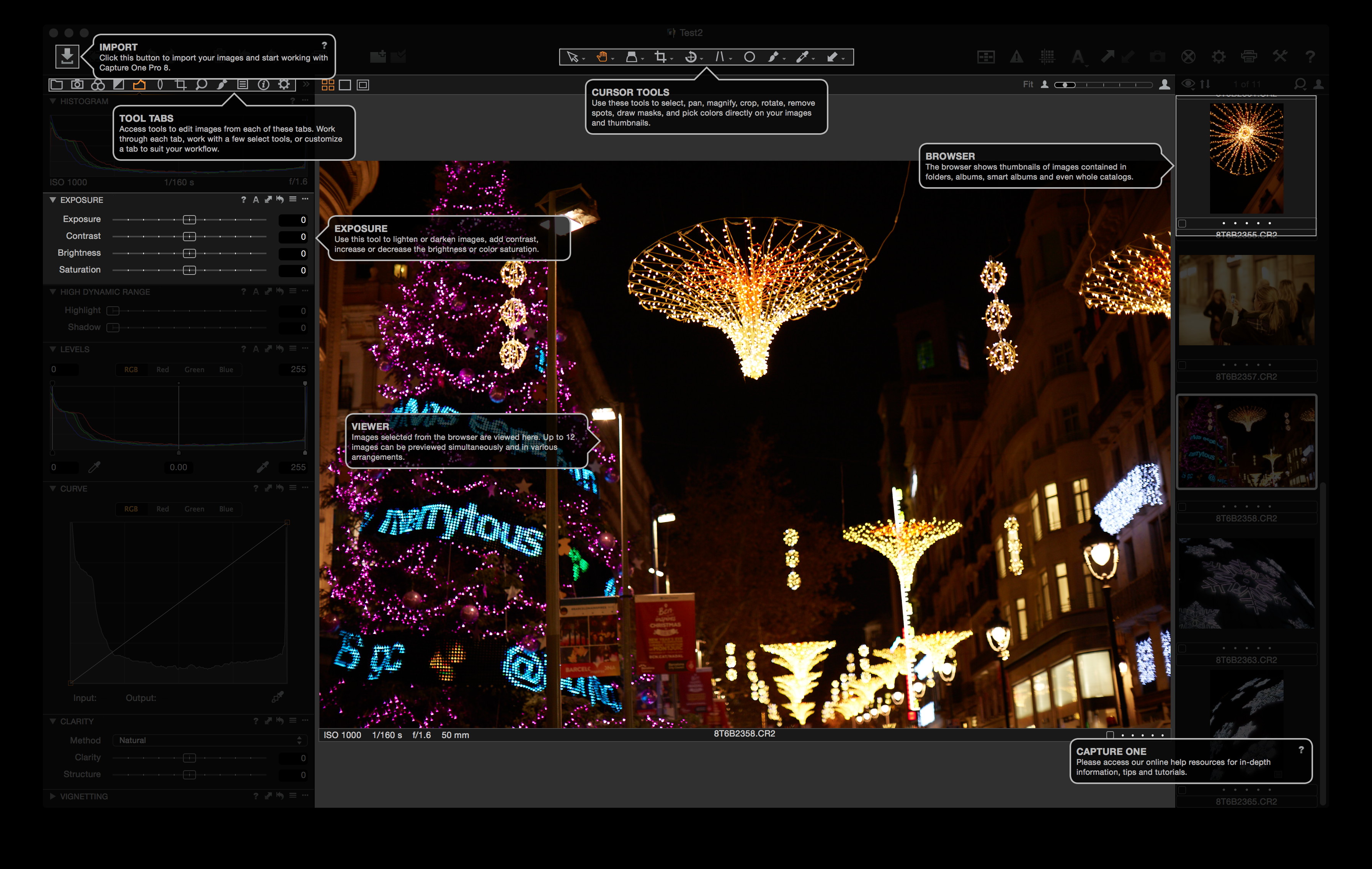Click the Exposure slider handle
The height and width of the screenshot is (869, 1372).
pos(189,220)
